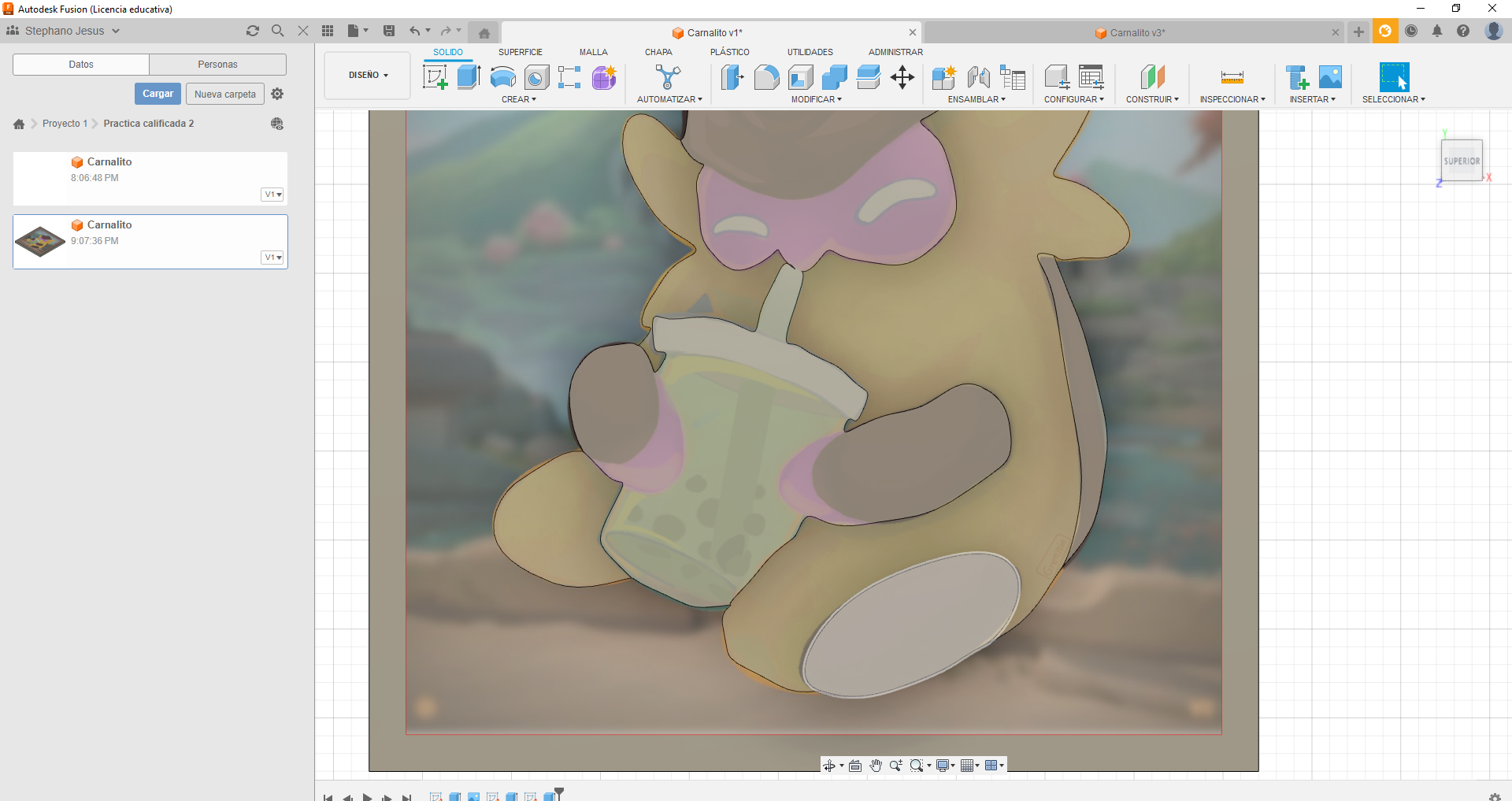Open the purple Create Form tool
The image size is (1512, 801).
[604, 77]
